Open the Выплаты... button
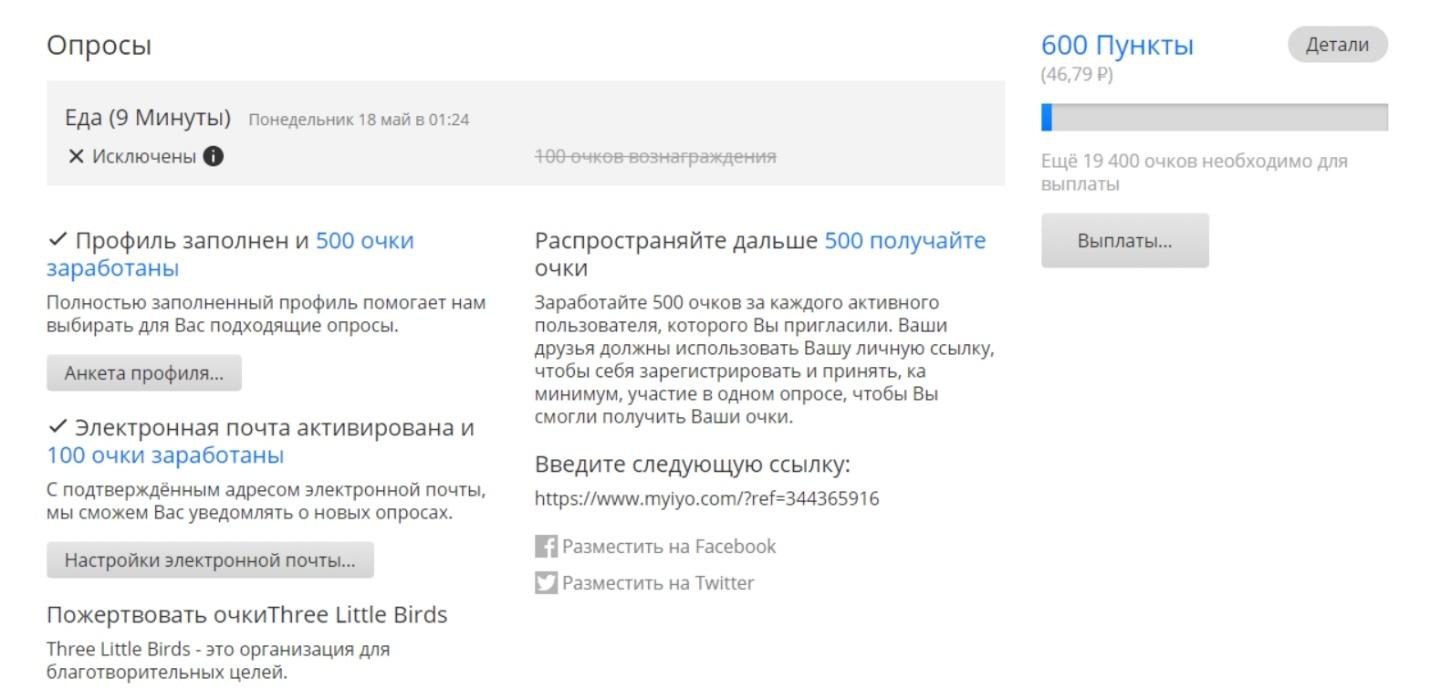 tap(1125, 241)
